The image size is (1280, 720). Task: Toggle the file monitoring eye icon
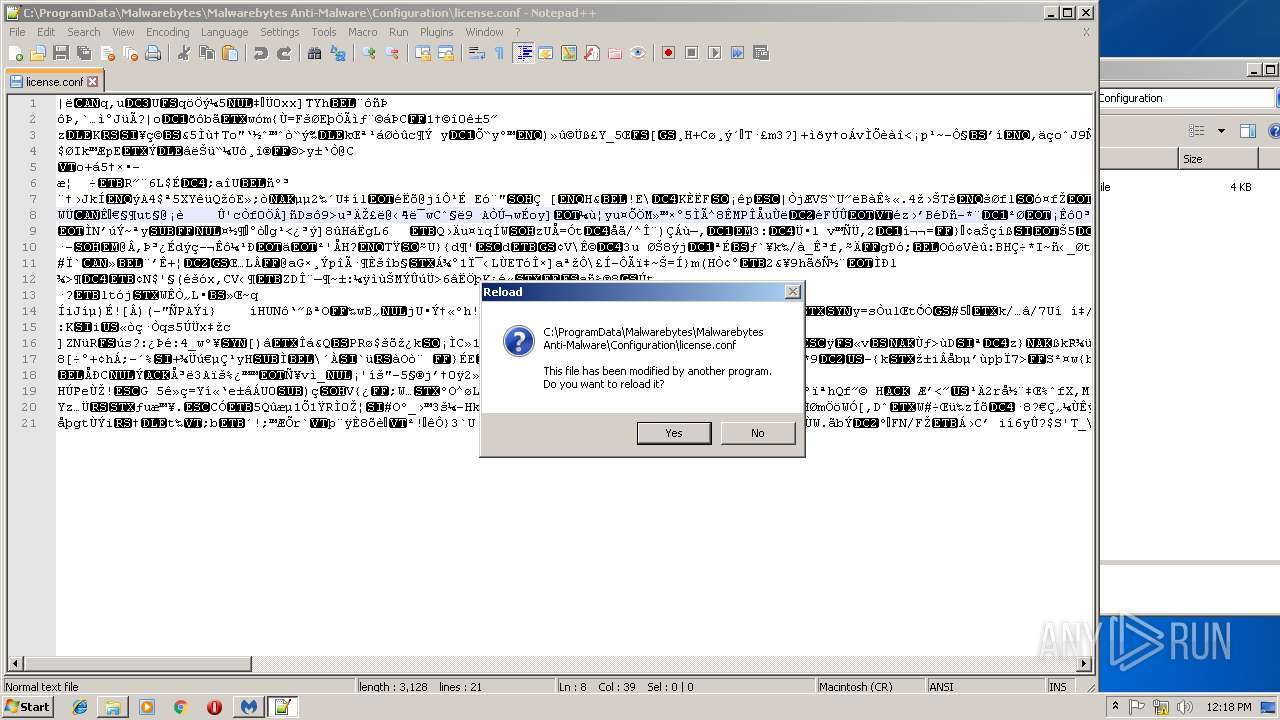coord(638,53)
